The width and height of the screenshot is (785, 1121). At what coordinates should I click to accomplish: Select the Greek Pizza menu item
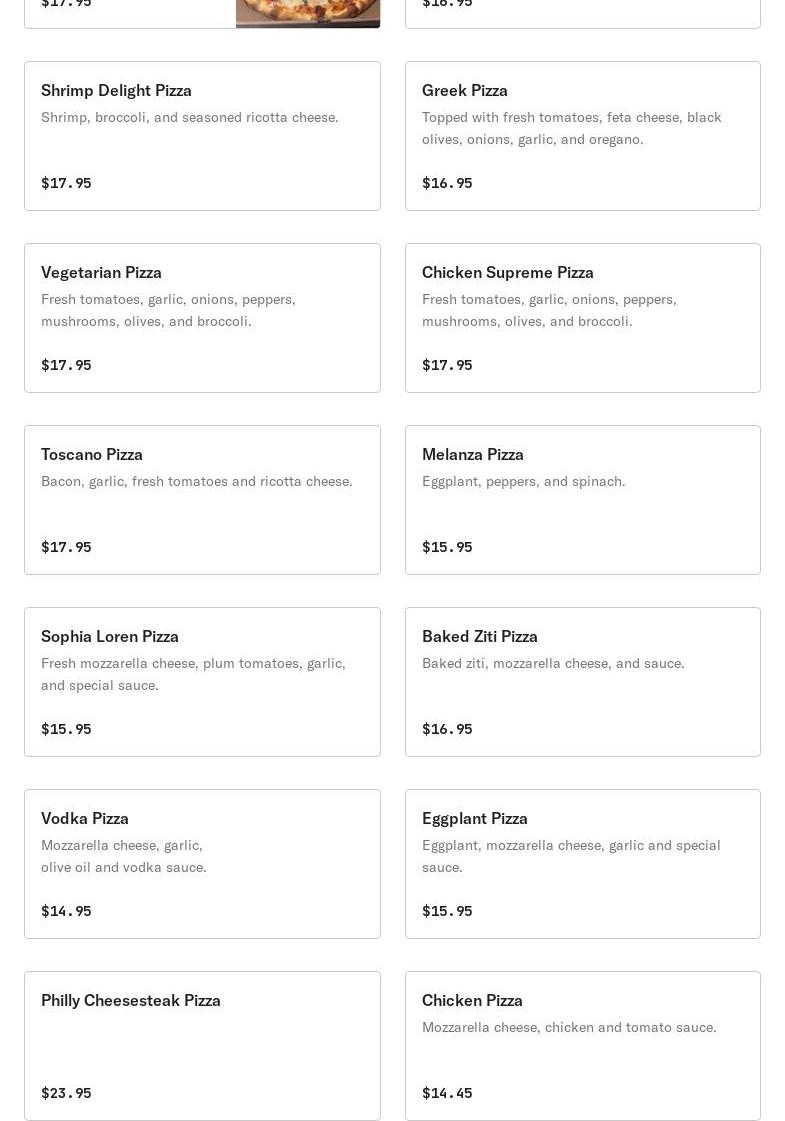[x=582, y=136]
